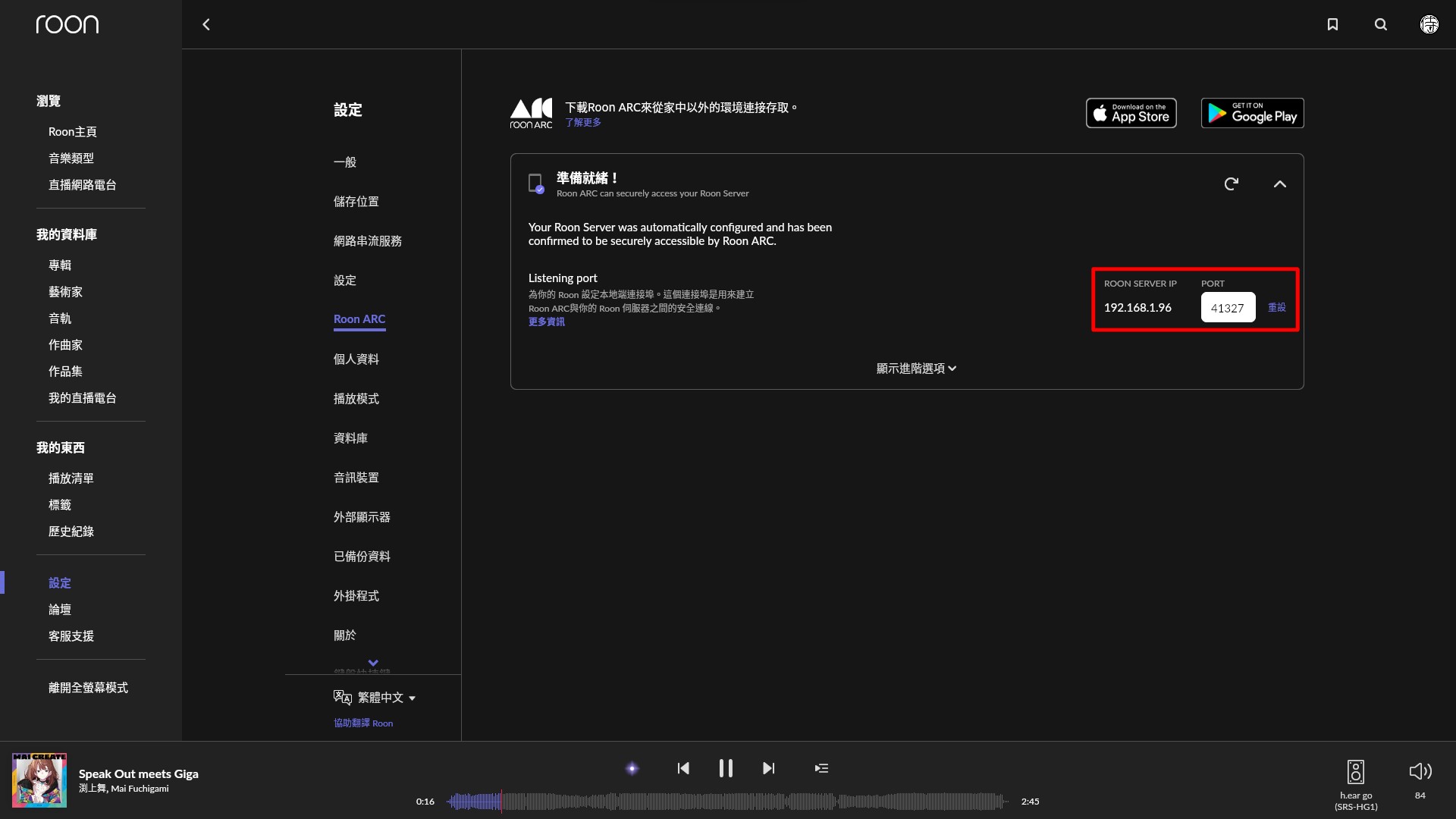Open 專輯 in sidebar
Screen dimensions: 1456x819
(x=60, y=265)
